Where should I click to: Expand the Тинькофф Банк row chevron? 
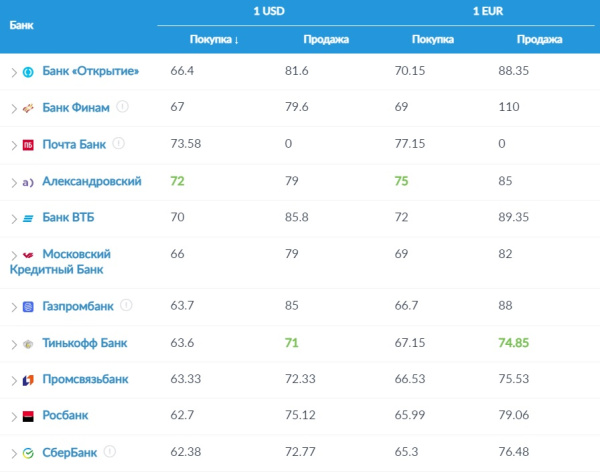[14, 345]
